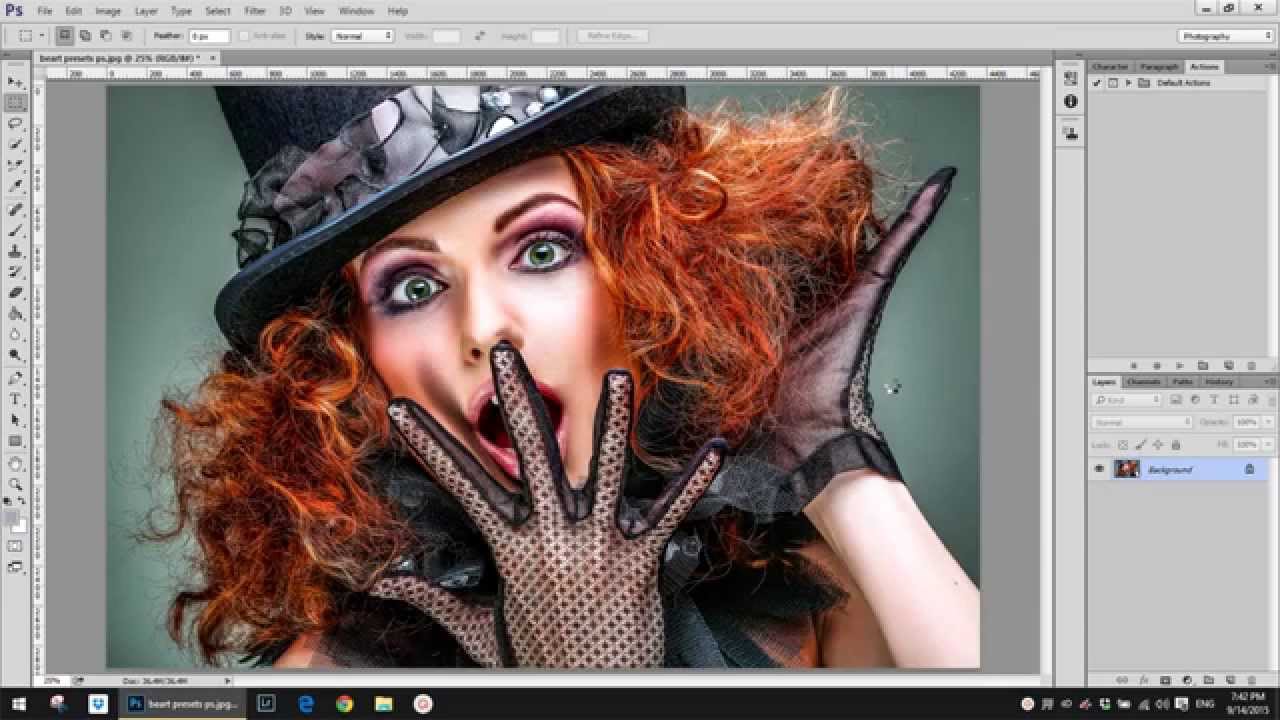The image size is (1280, 720).
Task: Click the foreground color swatch
Action: 11,518
